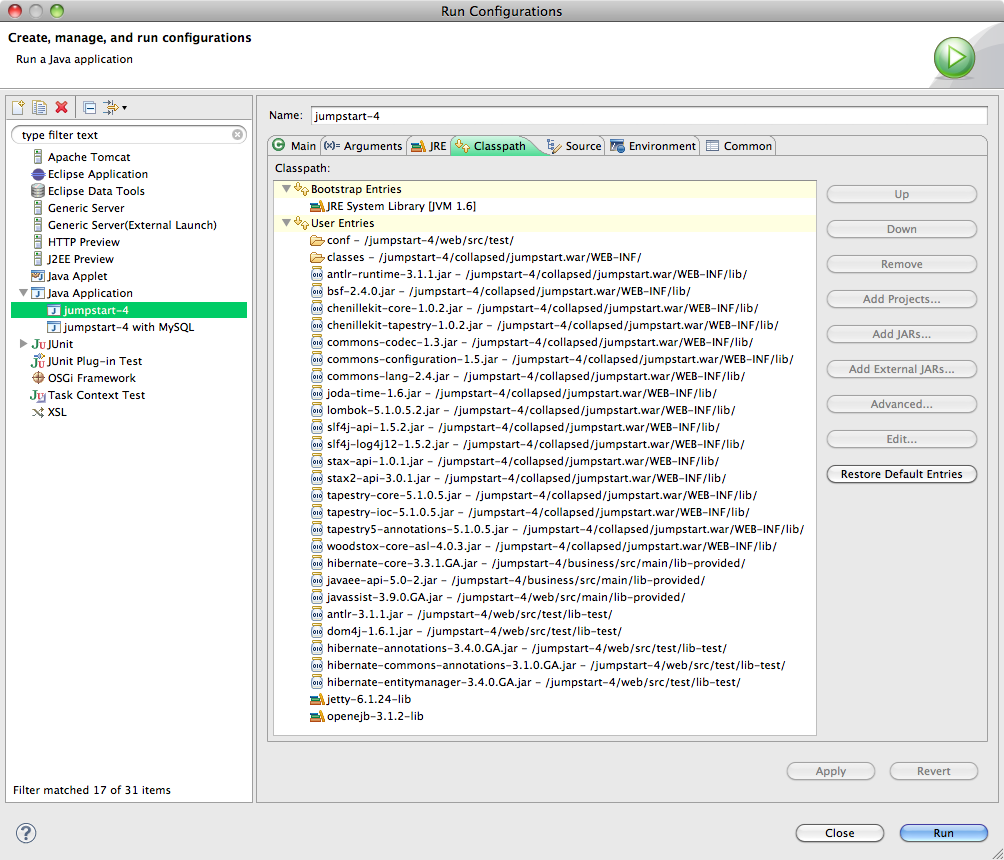Select hibernate-core-3.3.1.GA.jar entry
This screenshot has height=860, width=1004.
(528, 564)
